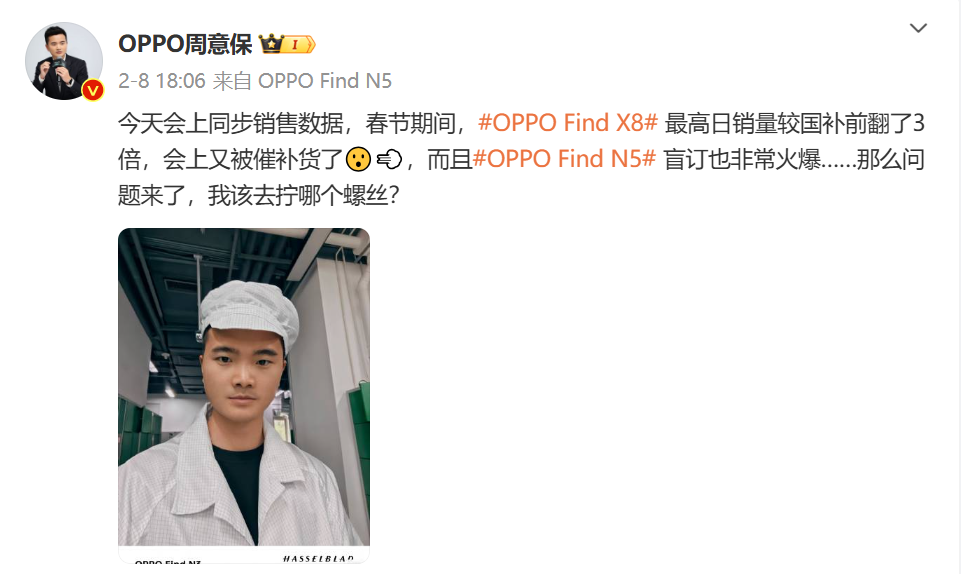
Task: Click the text 会上又被催补货了
Action: tap(252, 159)
